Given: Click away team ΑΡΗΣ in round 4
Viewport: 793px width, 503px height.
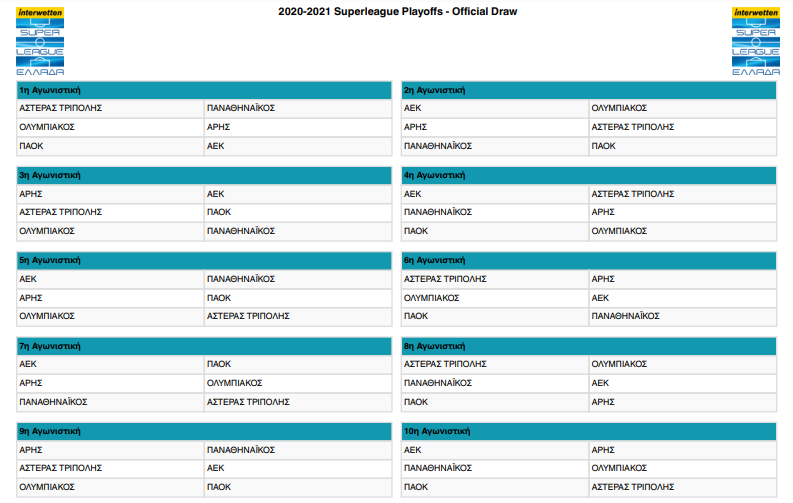Looking at the screenshot, I should 603,212.
